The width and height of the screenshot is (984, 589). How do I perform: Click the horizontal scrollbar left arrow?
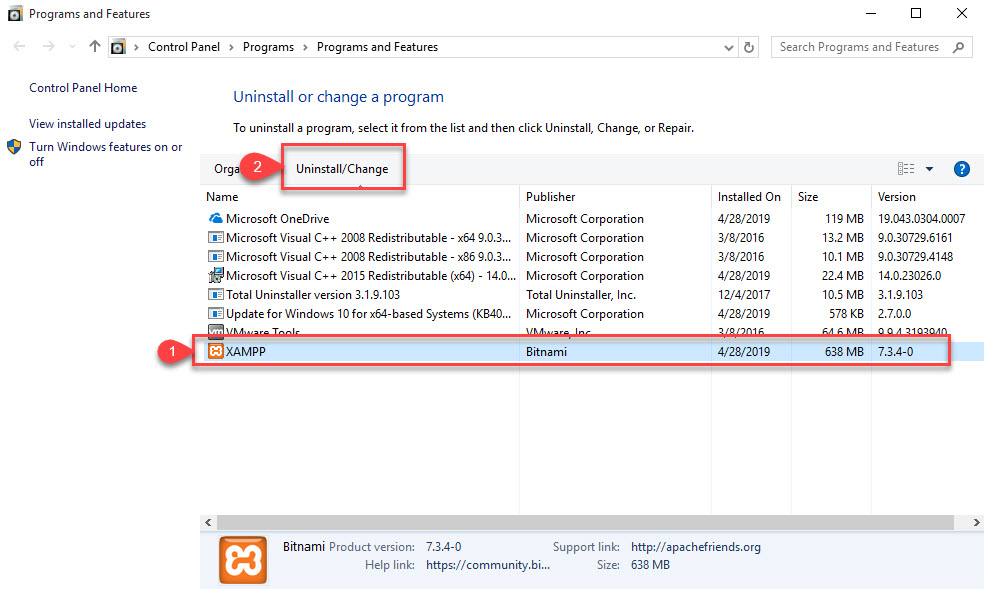click(208, 522)
